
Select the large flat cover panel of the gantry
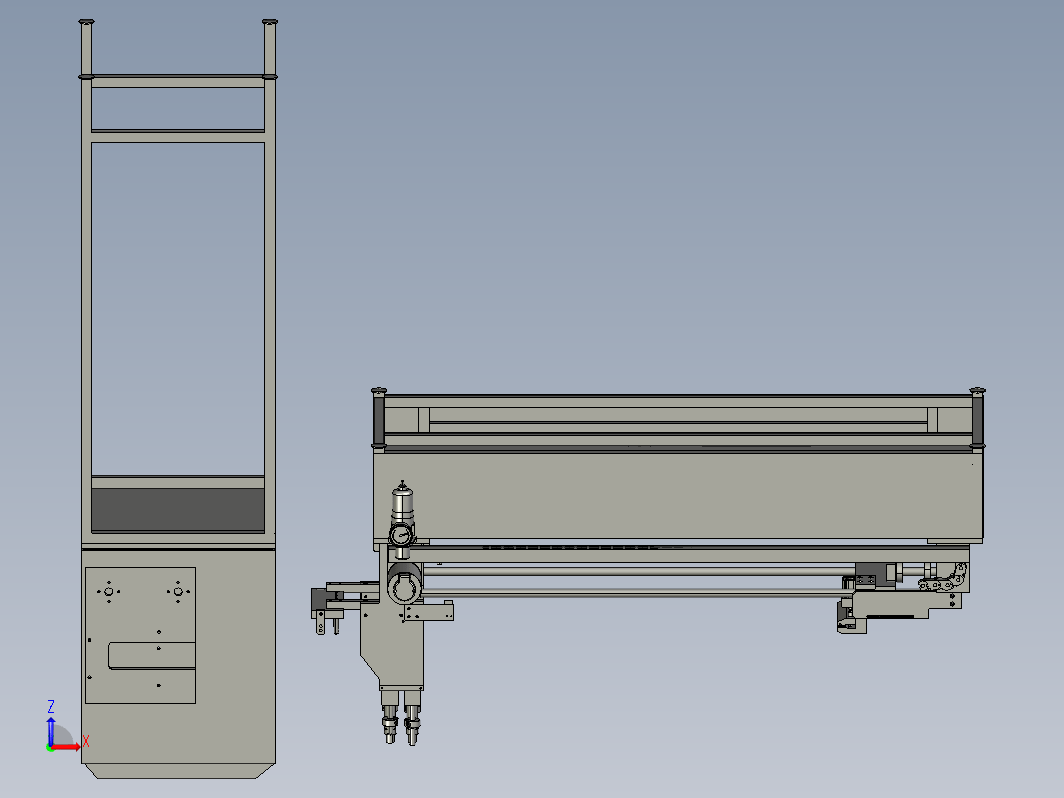point(678,496)
